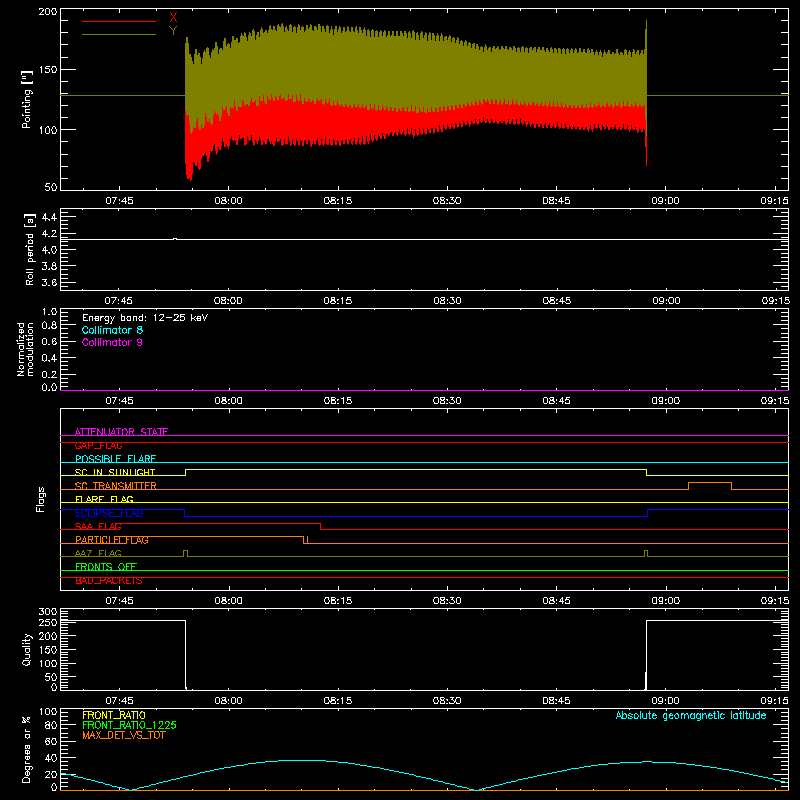The width and height of the screenshot is (800, 800).
Task: Click the Quality trace drop near 07:54
Action: click(185, 654)
